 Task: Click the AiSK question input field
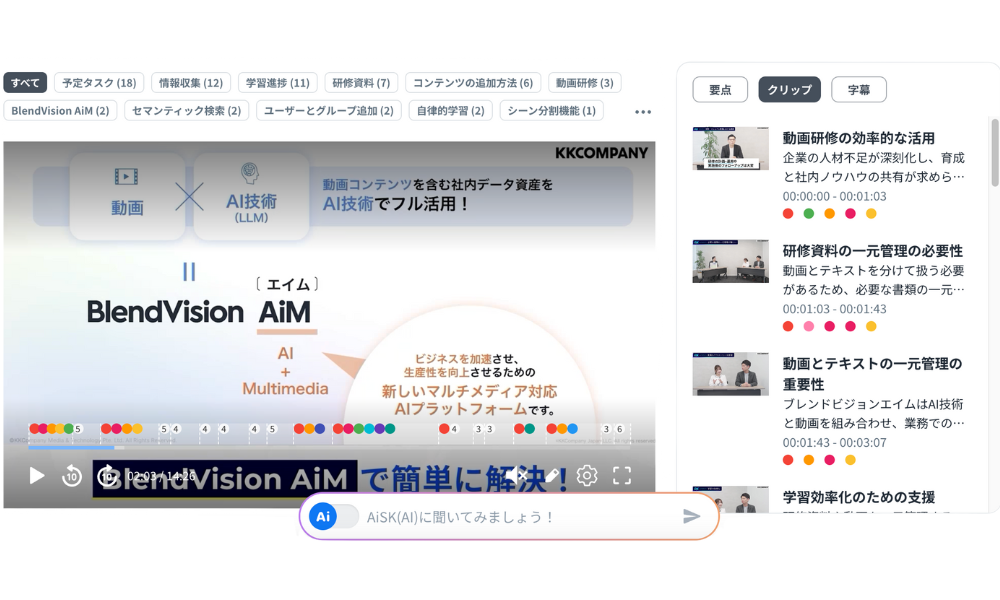pyautogui.click(x=520, y=516)
